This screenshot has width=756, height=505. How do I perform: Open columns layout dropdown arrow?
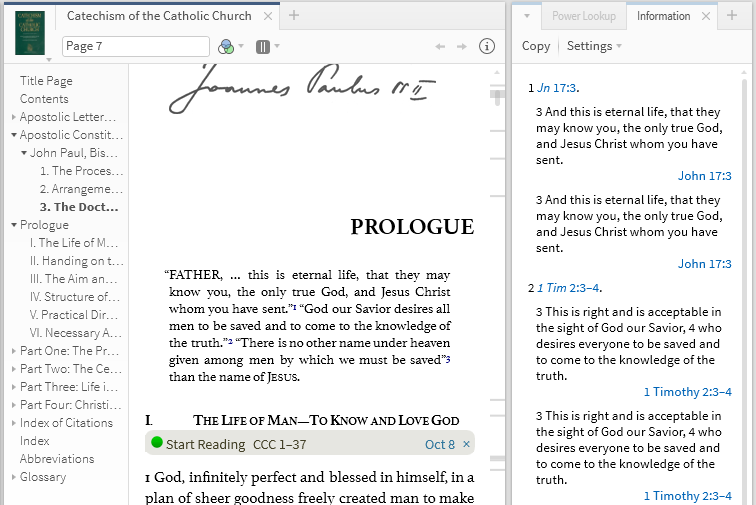[x=277, y=46]
